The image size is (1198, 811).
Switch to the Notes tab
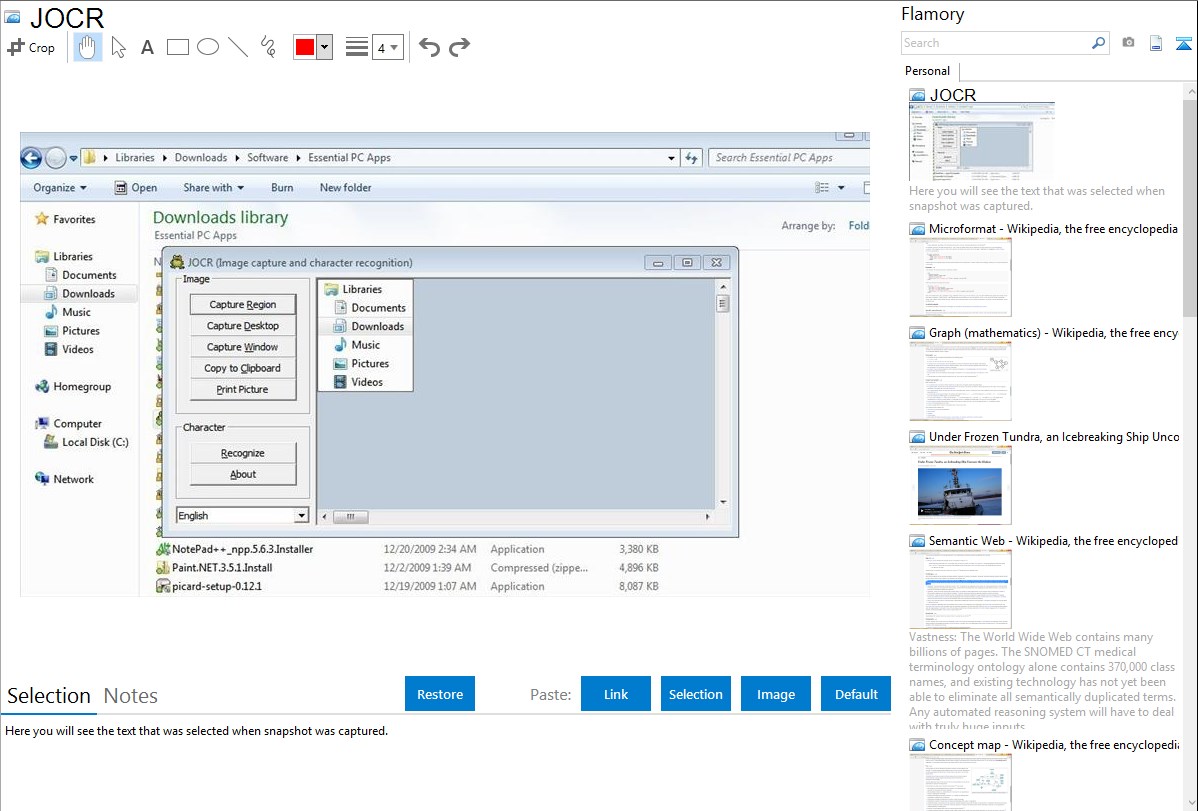pyautogui.click(x=131, y=696)
